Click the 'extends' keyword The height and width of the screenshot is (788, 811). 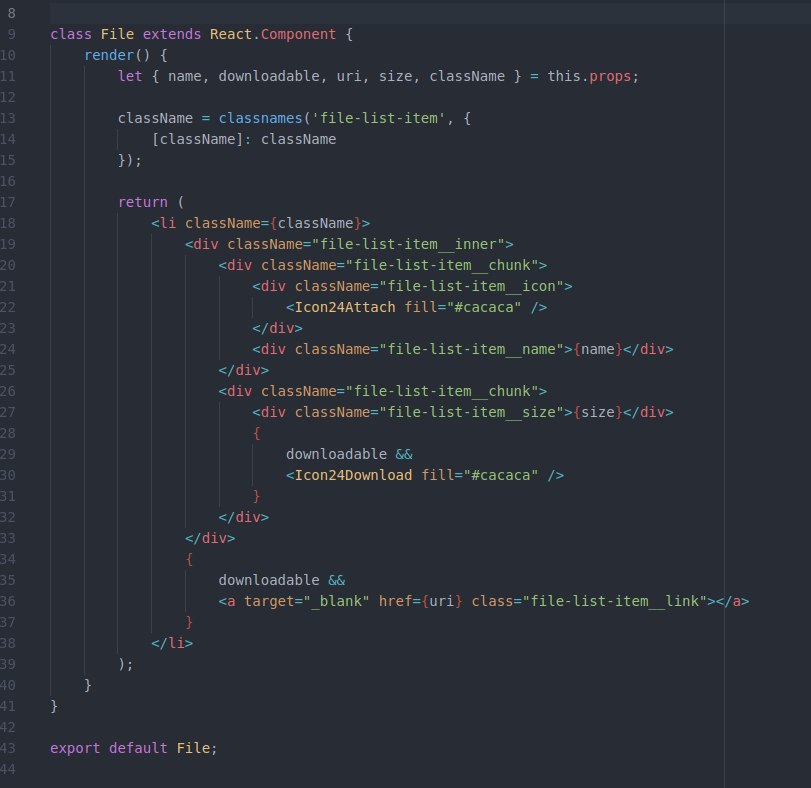point(172,35)
